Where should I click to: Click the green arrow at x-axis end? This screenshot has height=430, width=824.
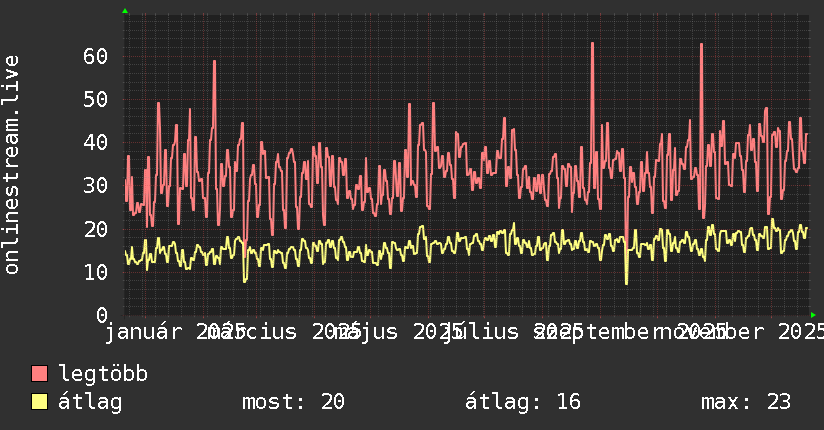[813, 315]
